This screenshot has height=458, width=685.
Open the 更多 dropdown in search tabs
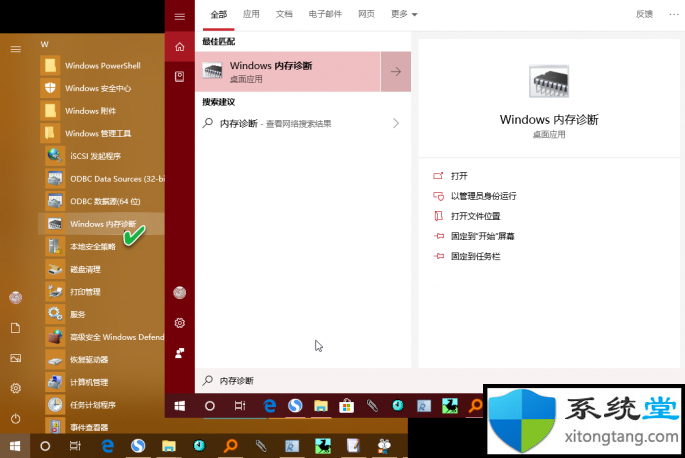coord(404,14)
